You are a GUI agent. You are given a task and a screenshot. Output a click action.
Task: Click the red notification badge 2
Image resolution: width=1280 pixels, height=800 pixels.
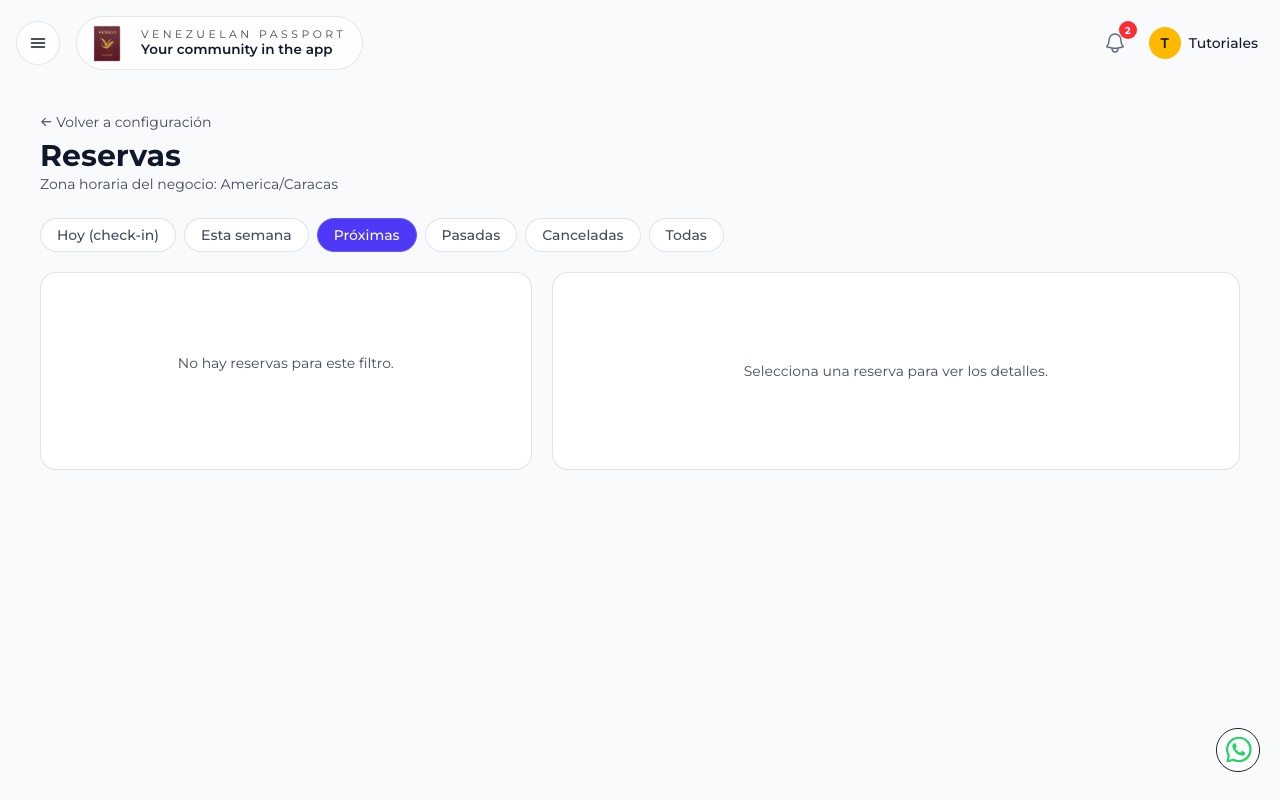click(x=1128, y=30)
